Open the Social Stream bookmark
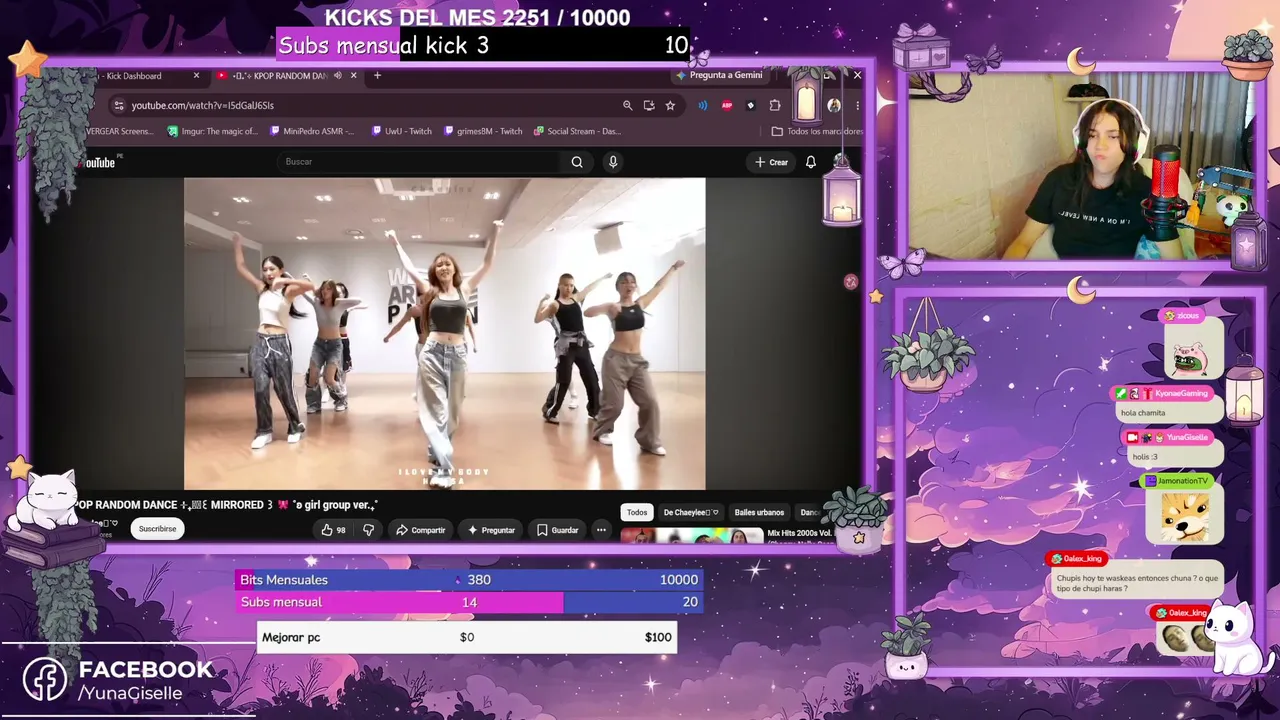The width and height of the screenshot is (1280, 720). 577,131
